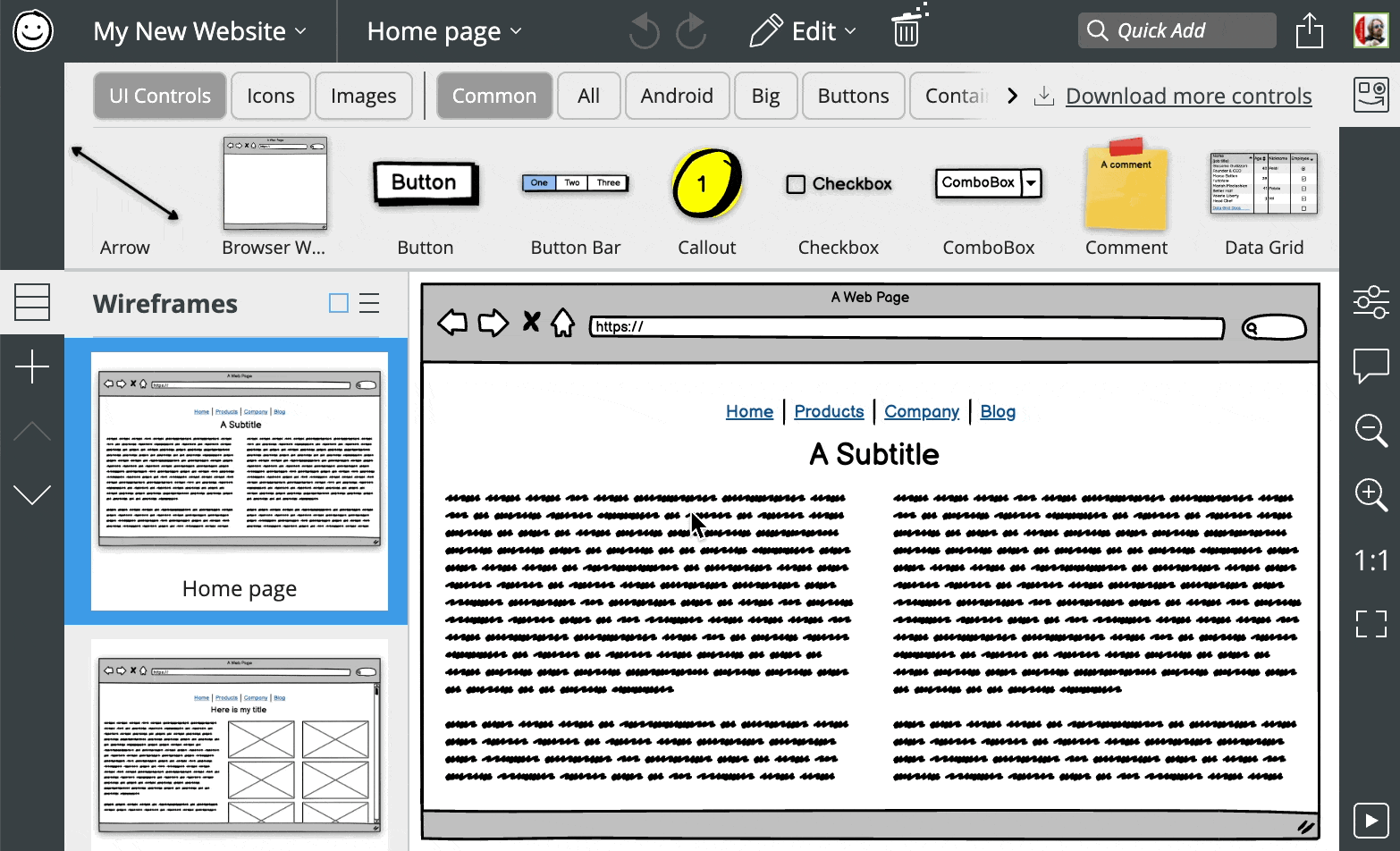Select the Android controls category tab
The image size is (1400, 851).
pos(677,96)
